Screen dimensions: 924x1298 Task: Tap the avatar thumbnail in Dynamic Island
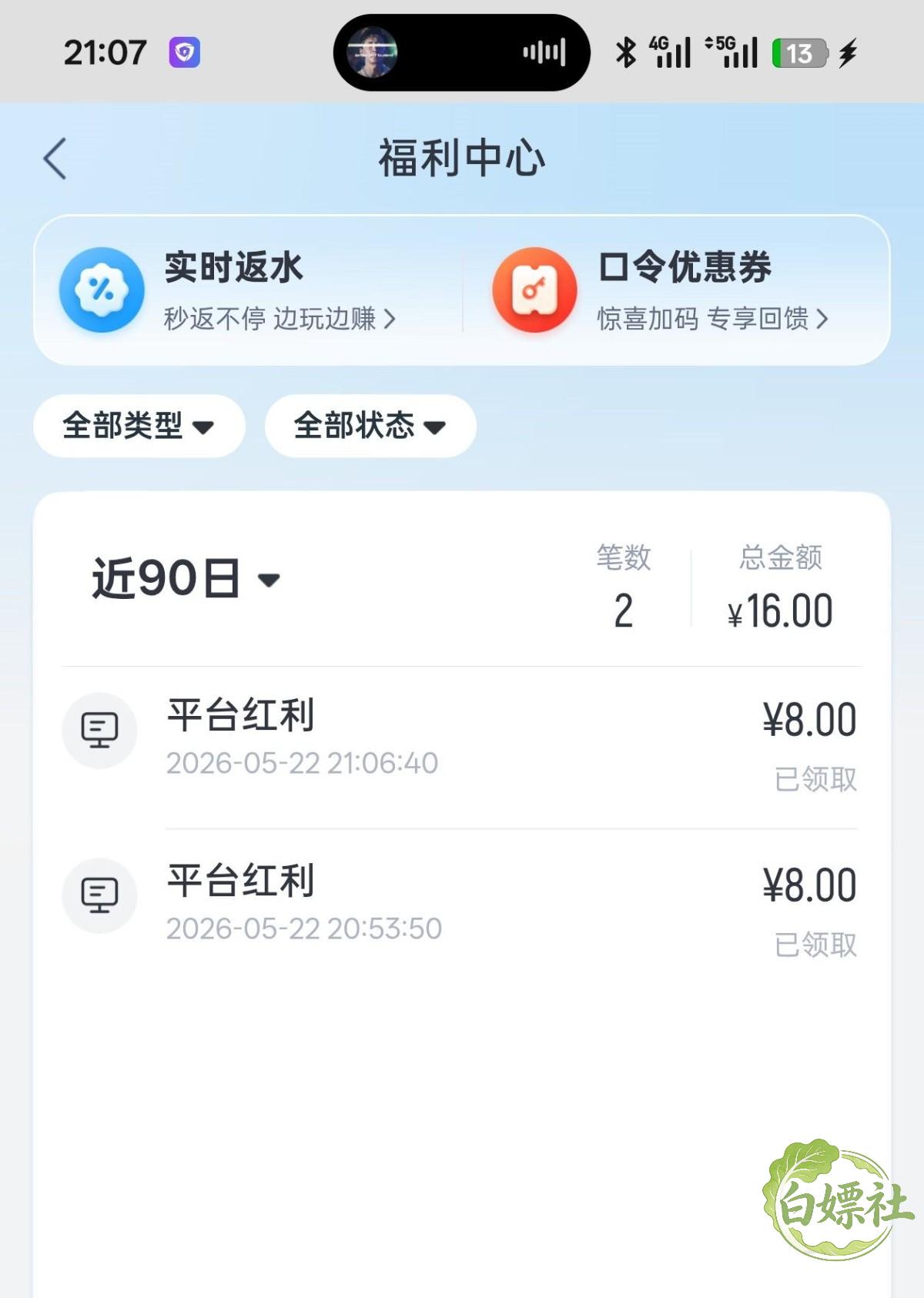(x=372, y=52)
